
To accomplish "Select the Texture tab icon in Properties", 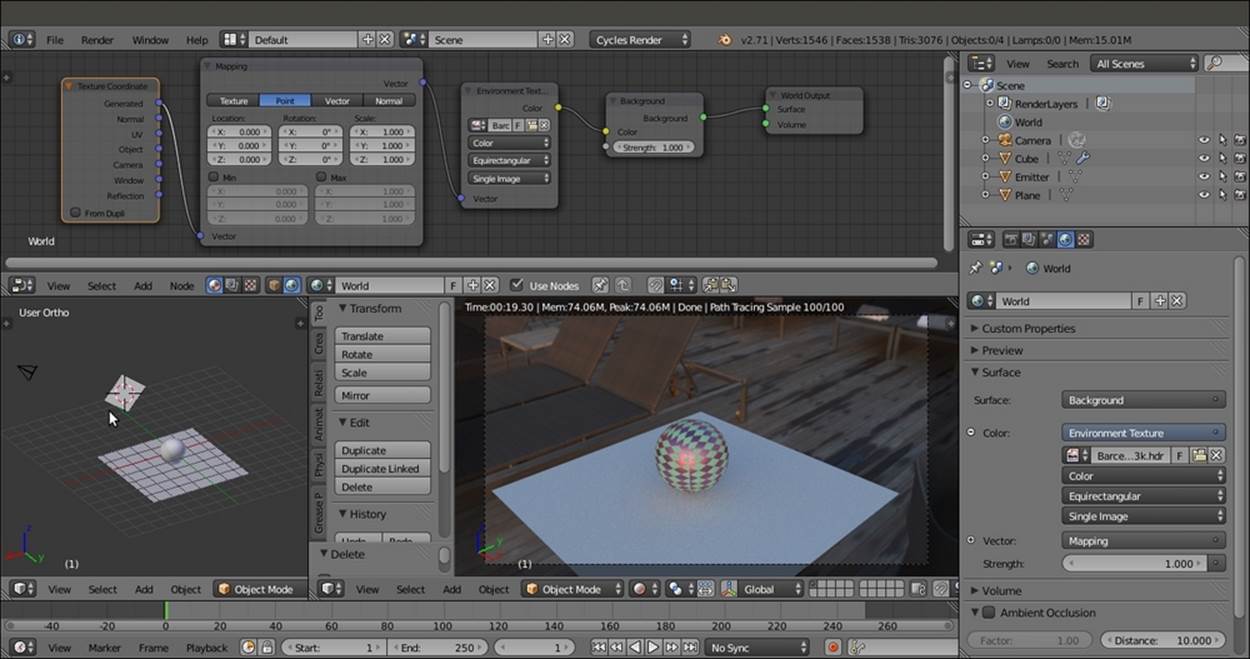I will point(1084,239).
